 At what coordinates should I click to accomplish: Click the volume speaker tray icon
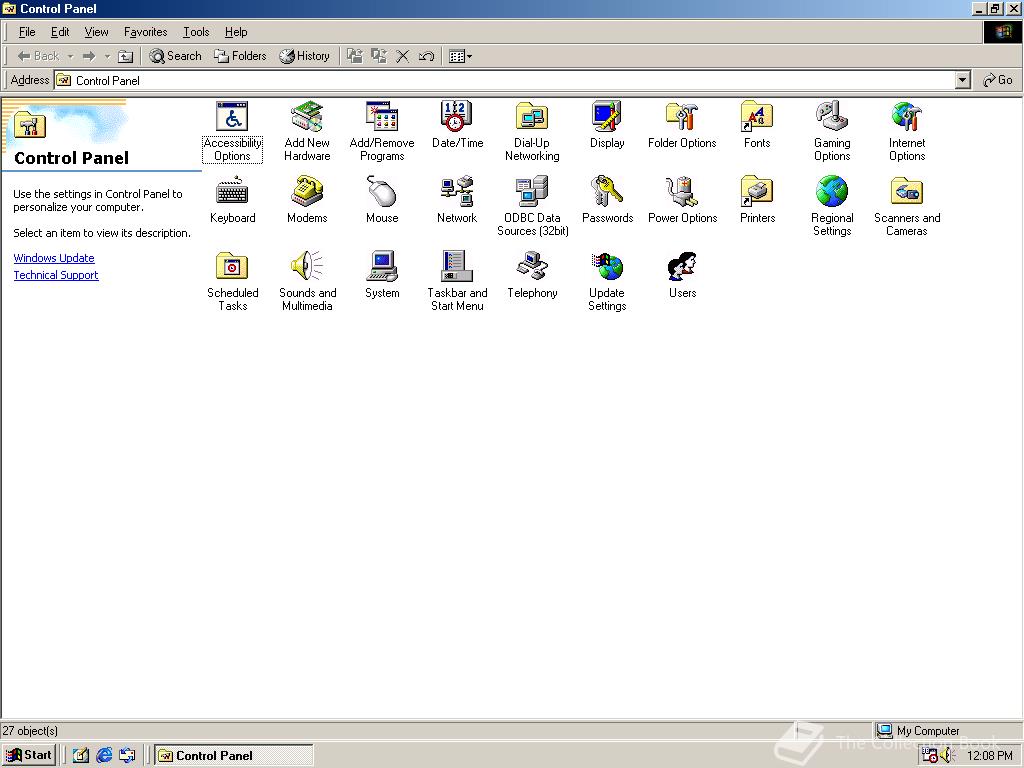(x=948, y=756)
